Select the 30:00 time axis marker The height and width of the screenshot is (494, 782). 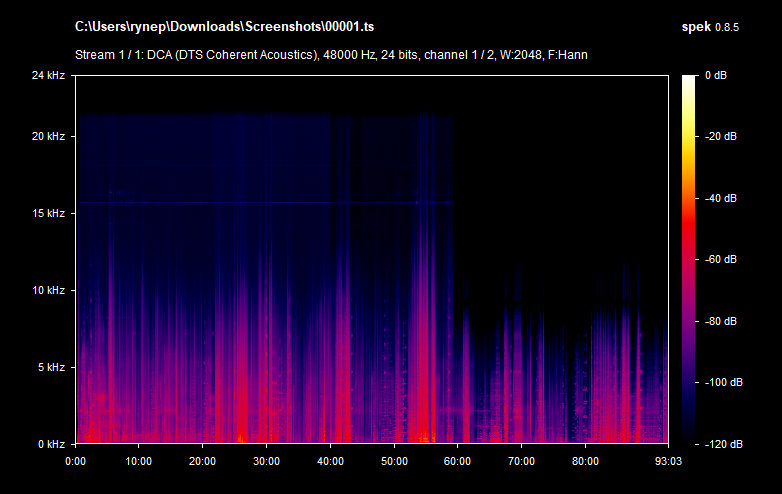click(x=266, y=461)
